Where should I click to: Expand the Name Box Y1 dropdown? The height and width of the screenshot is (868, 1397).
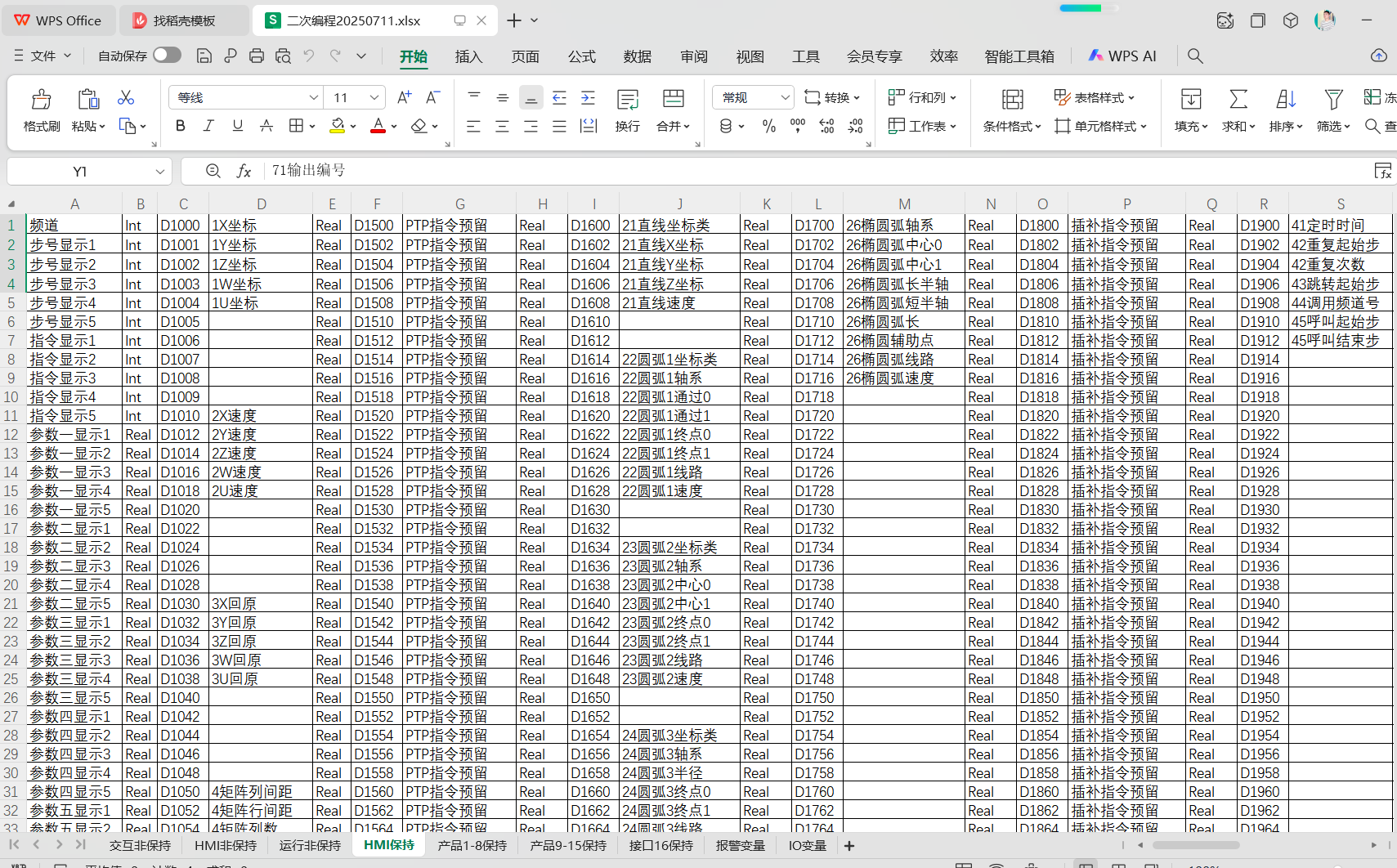[x=160, y=172]
